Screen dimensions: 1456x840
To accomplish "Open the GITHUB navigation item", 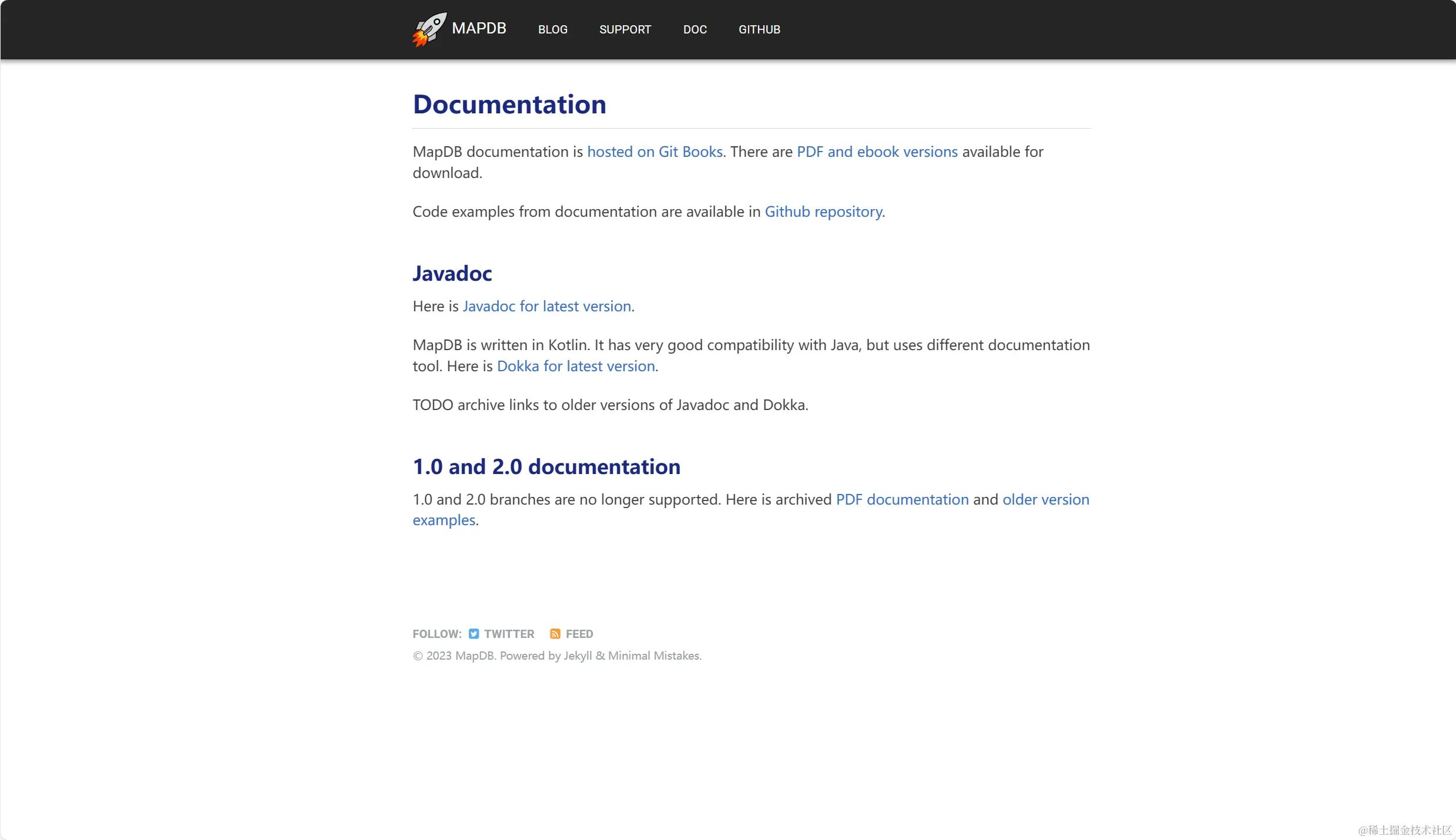I will (759, 29).
